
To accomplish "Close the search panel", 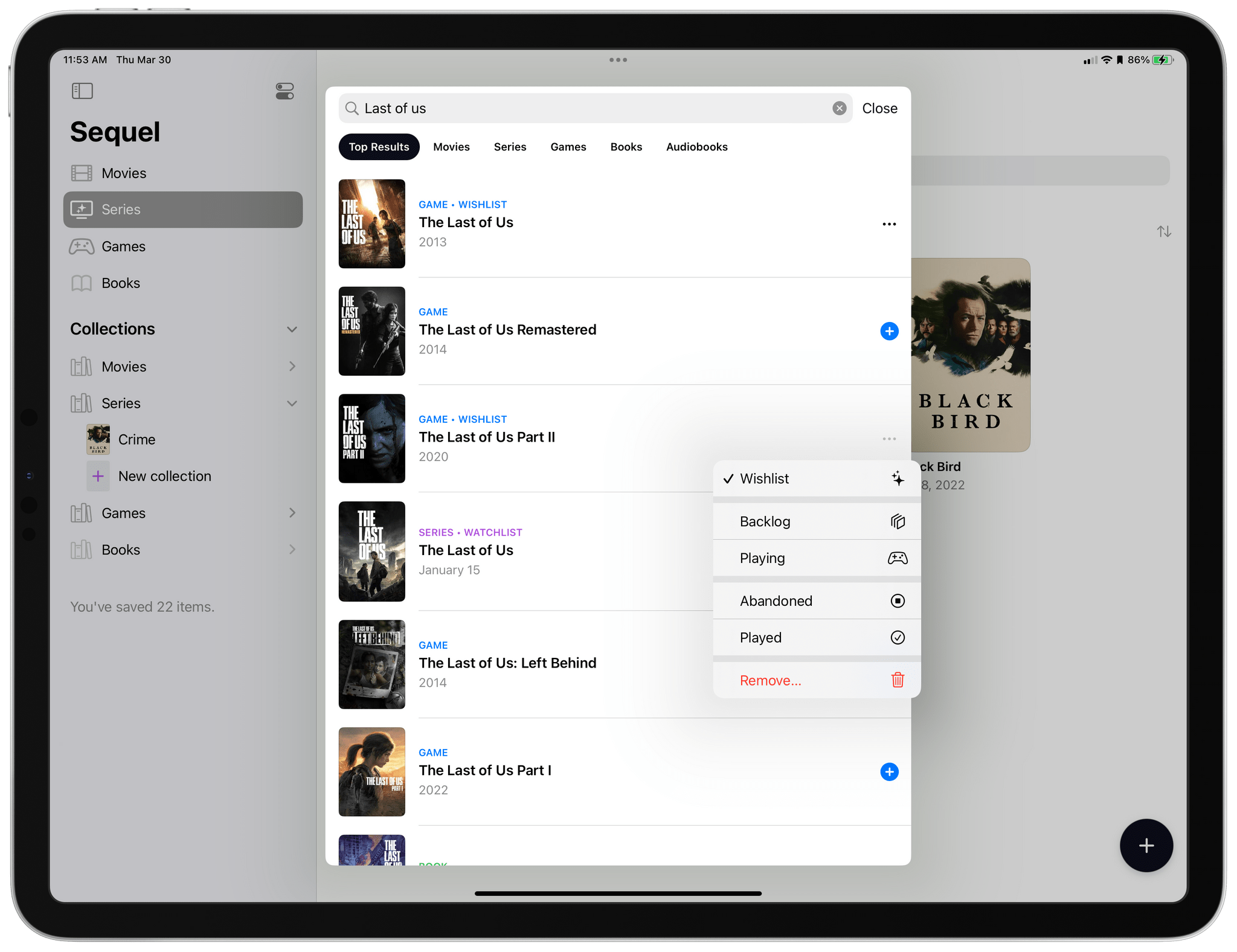I will pos(879,108).
